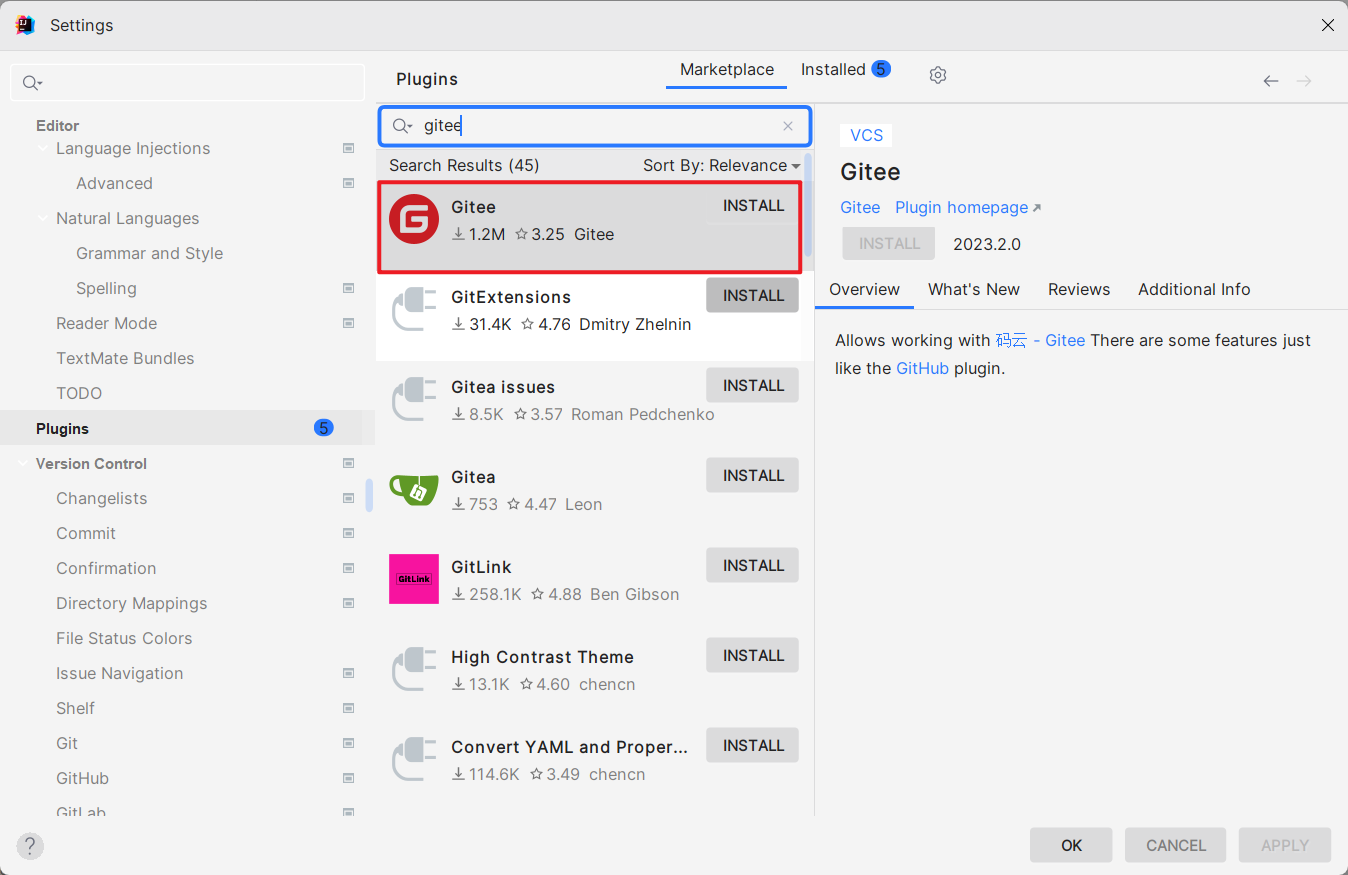Open the Reviews tab for Gitee
Screen dimensions: 1348x875
point(1078,289)
